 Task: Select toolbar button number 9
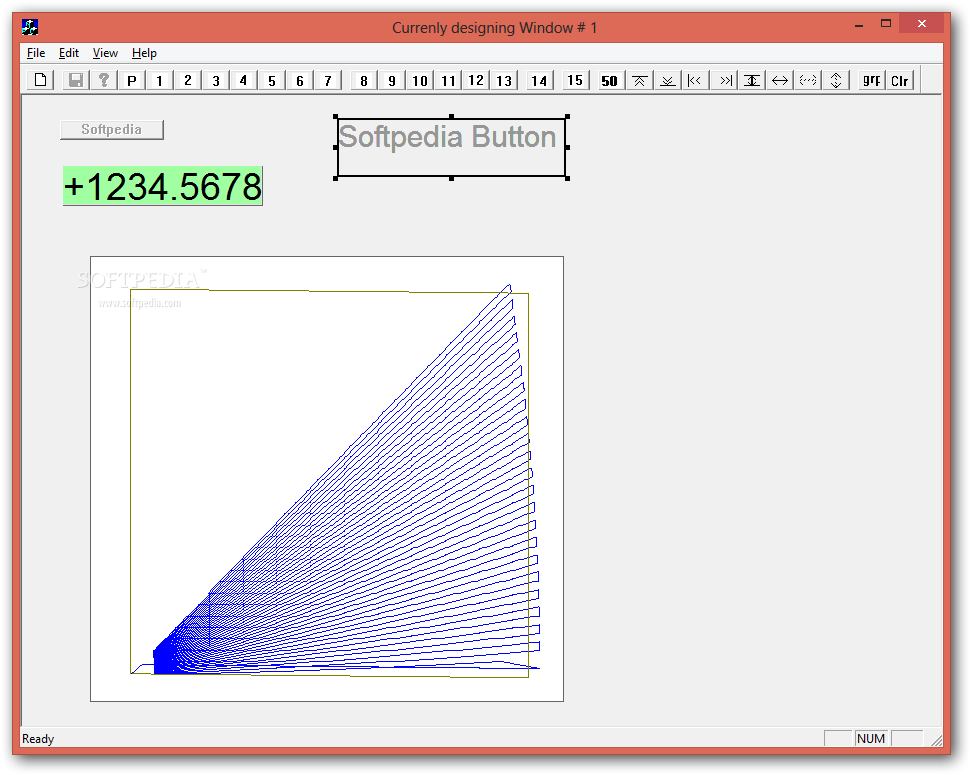391,80
